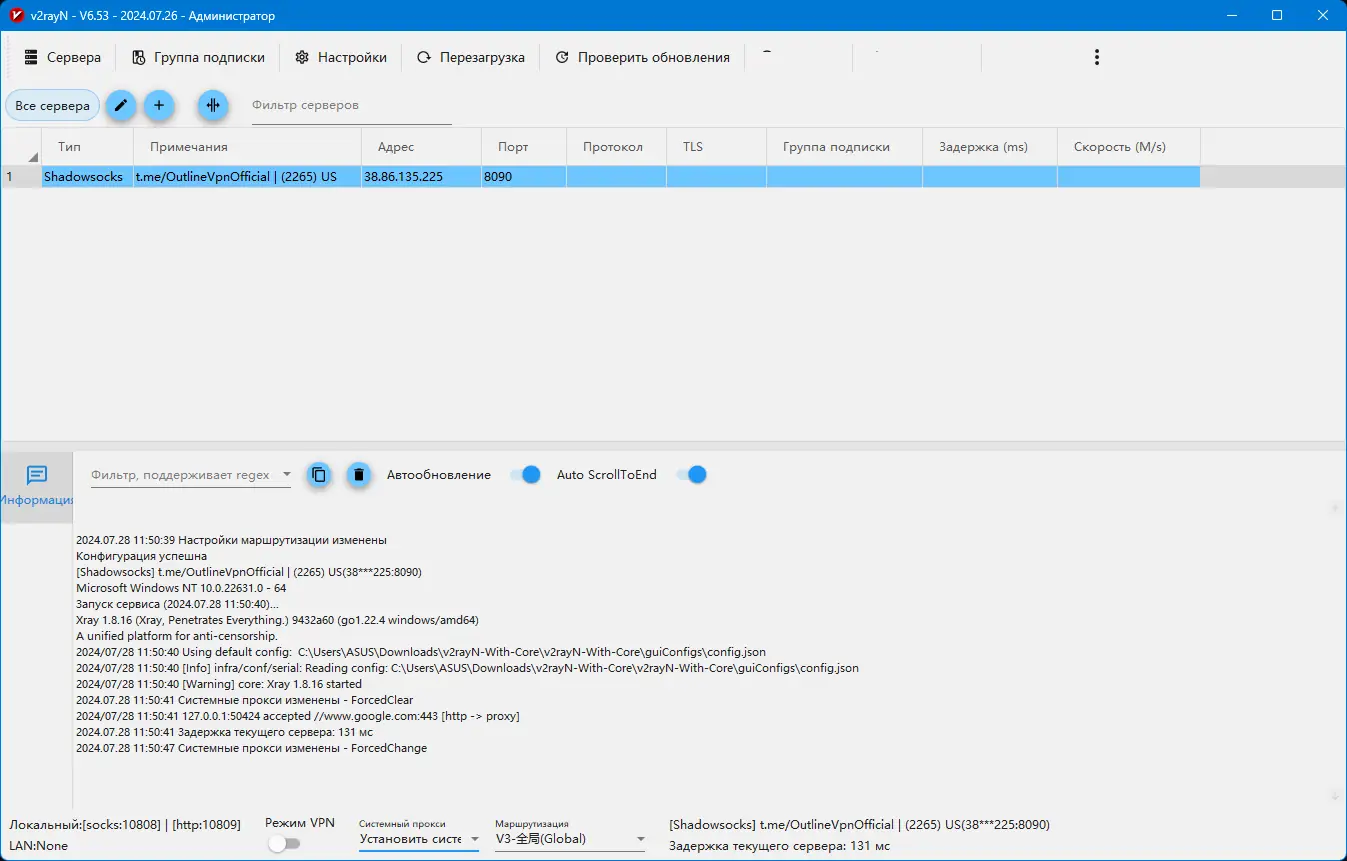Click the trash clear log icon
This screenshot has height=861, width=1347.
[359, 475]
